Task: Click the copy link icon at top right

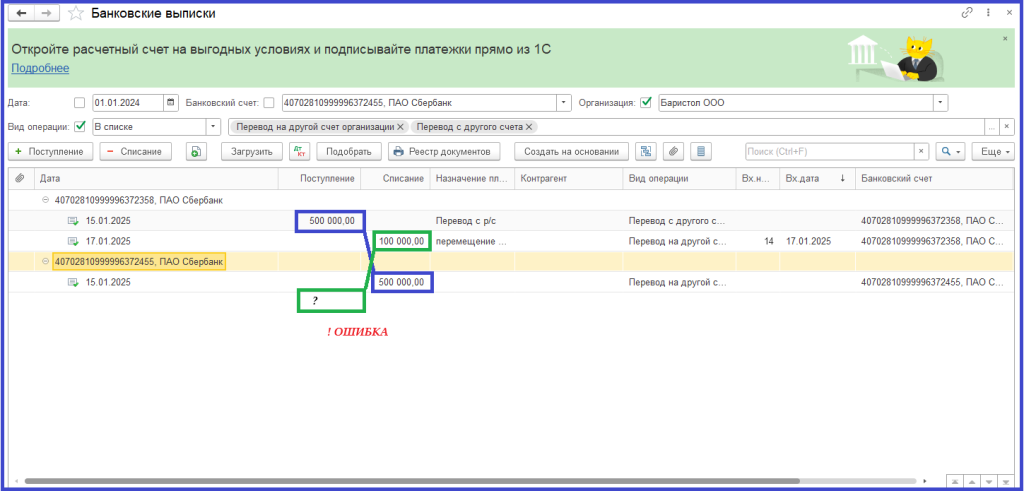Action: 967,13
